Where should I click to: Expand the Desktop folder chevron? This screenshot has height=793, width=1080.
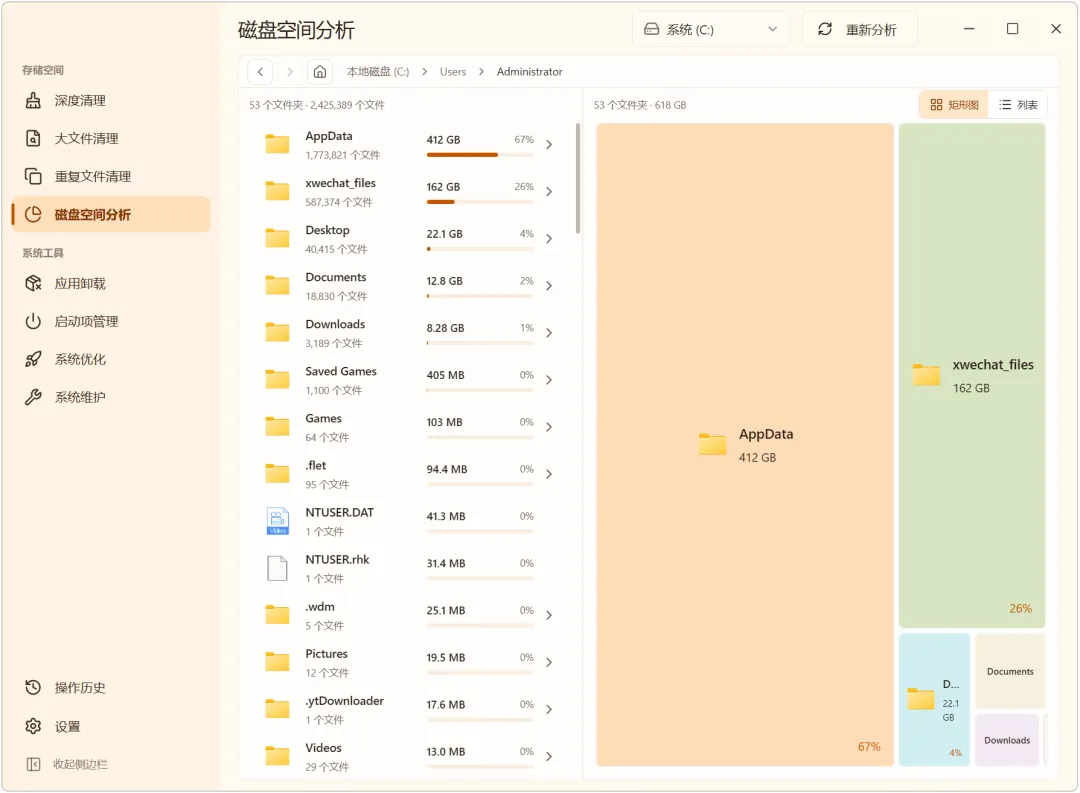(549, 239)
